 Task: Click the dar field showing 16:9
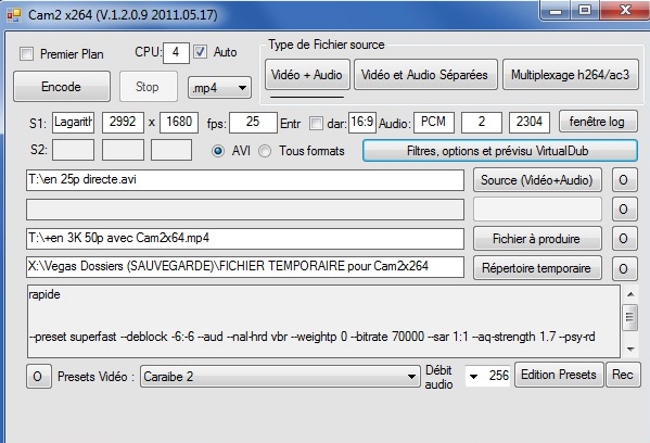click(x=362, y=123)
